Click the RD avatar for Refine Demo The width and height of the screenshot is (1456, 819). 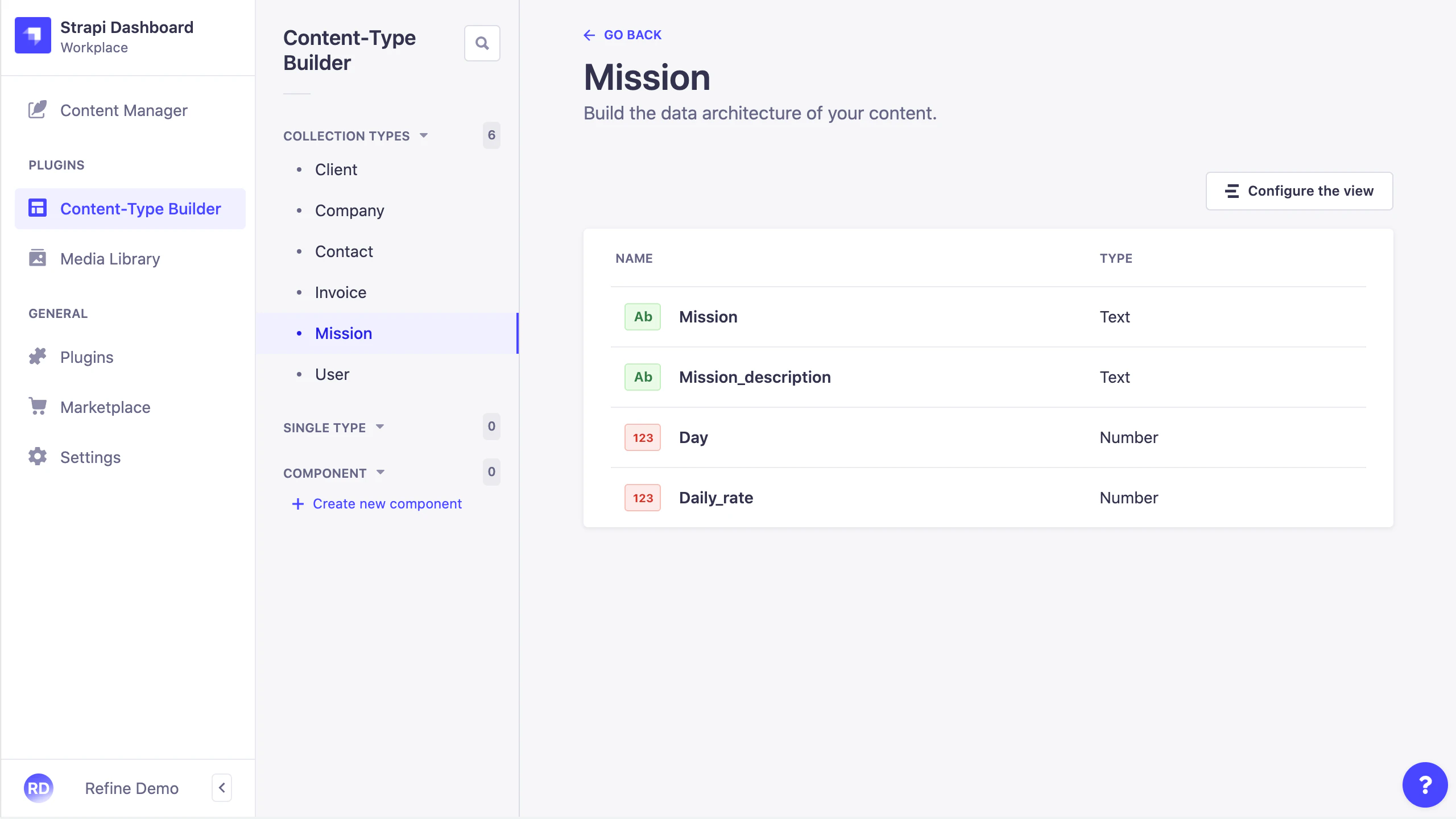[x=38, y=788]
